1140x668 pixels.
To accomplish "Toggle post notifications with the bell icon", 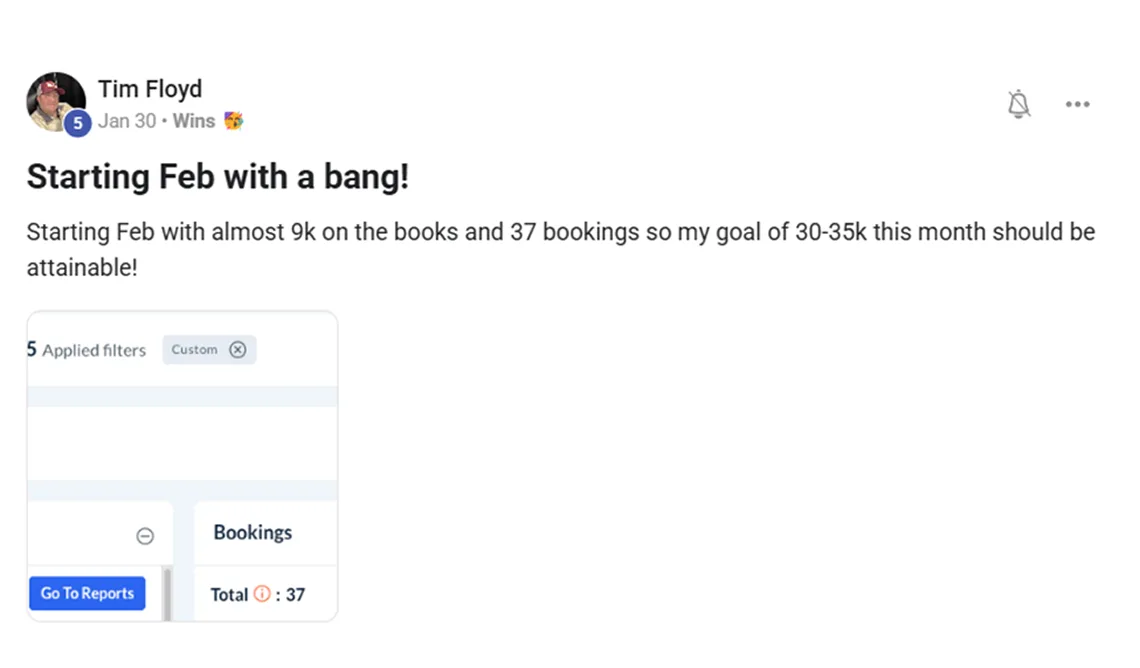I will (x=1018, y=104).
